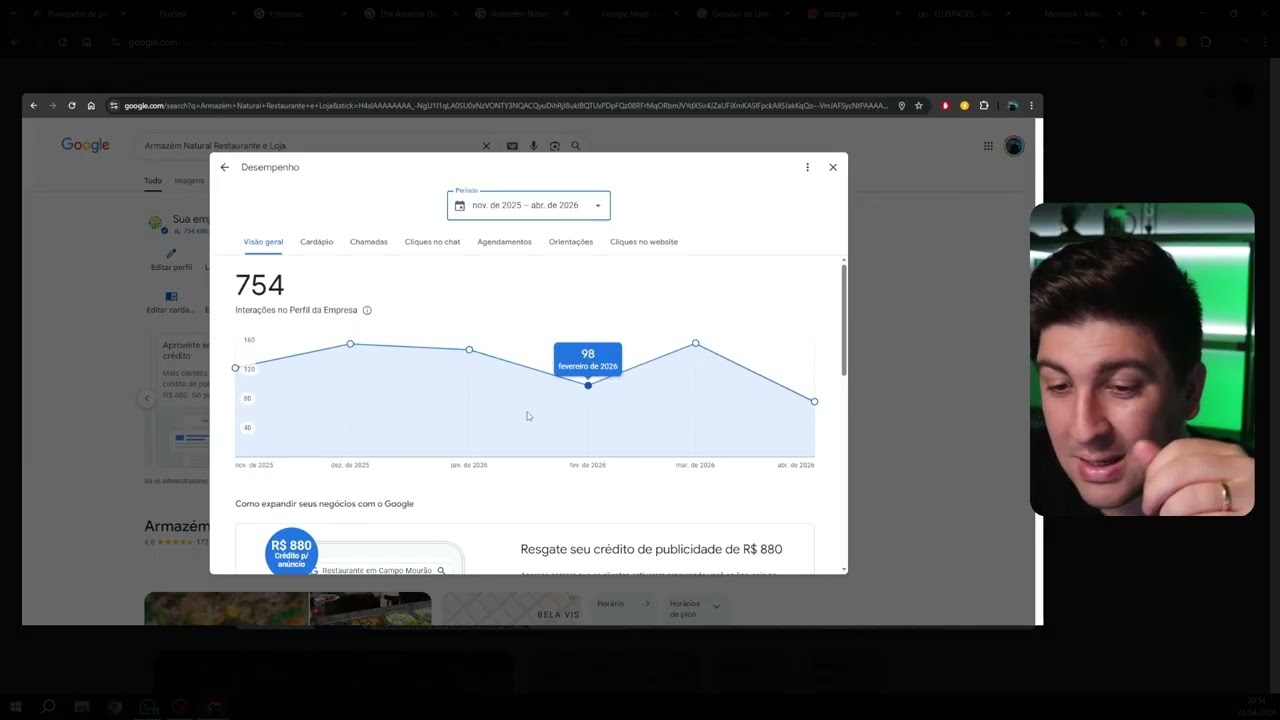Open the Chamadas tab
This screenshot has width=1280, height=720.
click(369, 242)
